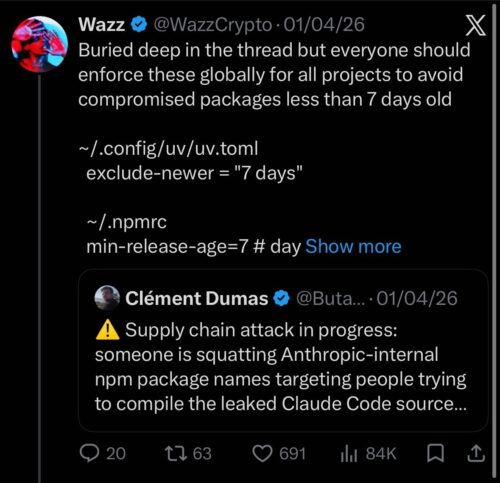Open the reply comment icon
500x483 pixels.
(x=89, y=453)
